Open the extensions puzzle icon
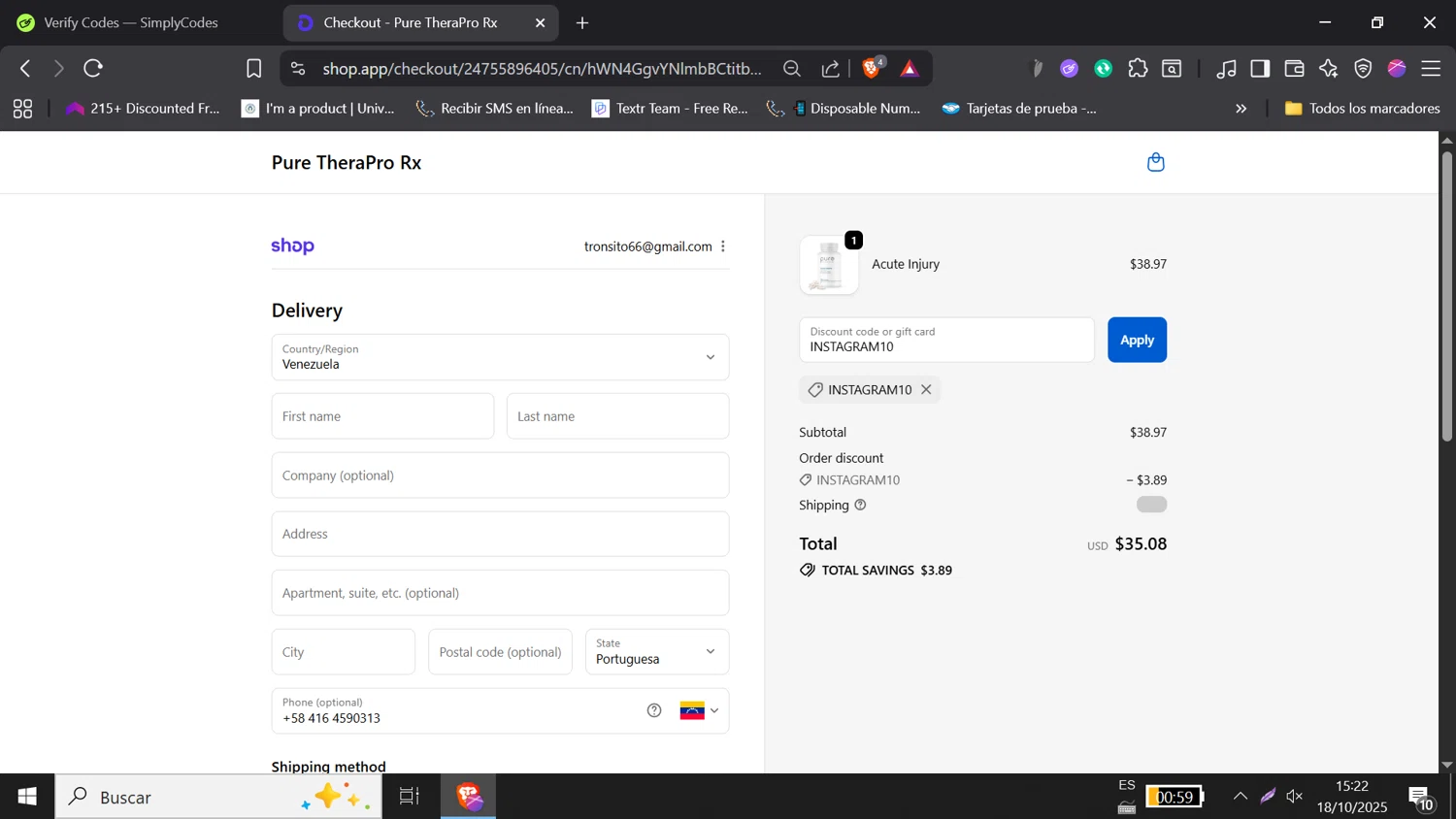Image resolution: width=1456 pixels, height=819 pixels. click(x=1138, y=69)
